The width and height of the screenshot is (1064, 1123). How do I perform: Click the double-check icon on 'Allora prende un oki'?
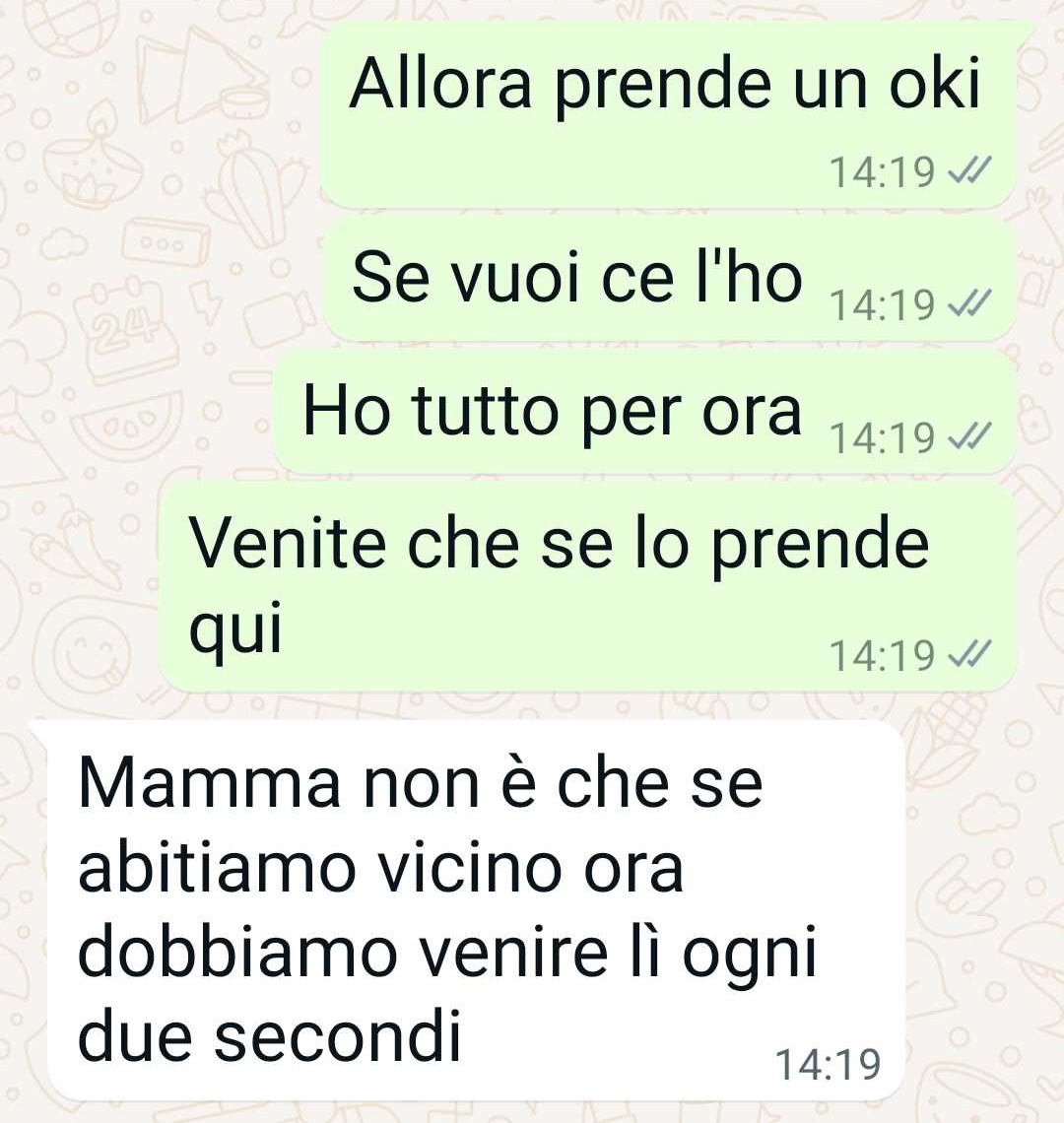coord(968,170)
